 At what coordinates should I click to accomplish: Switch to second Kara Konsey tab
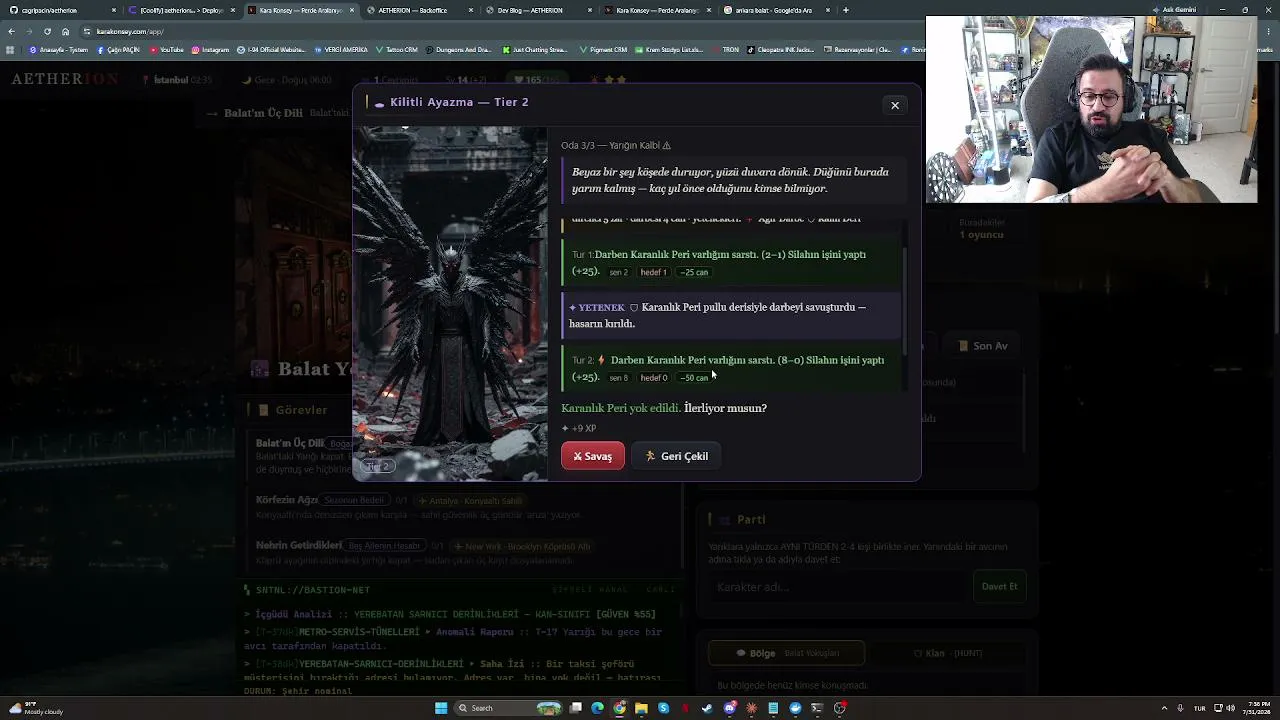tap(657, 10)
